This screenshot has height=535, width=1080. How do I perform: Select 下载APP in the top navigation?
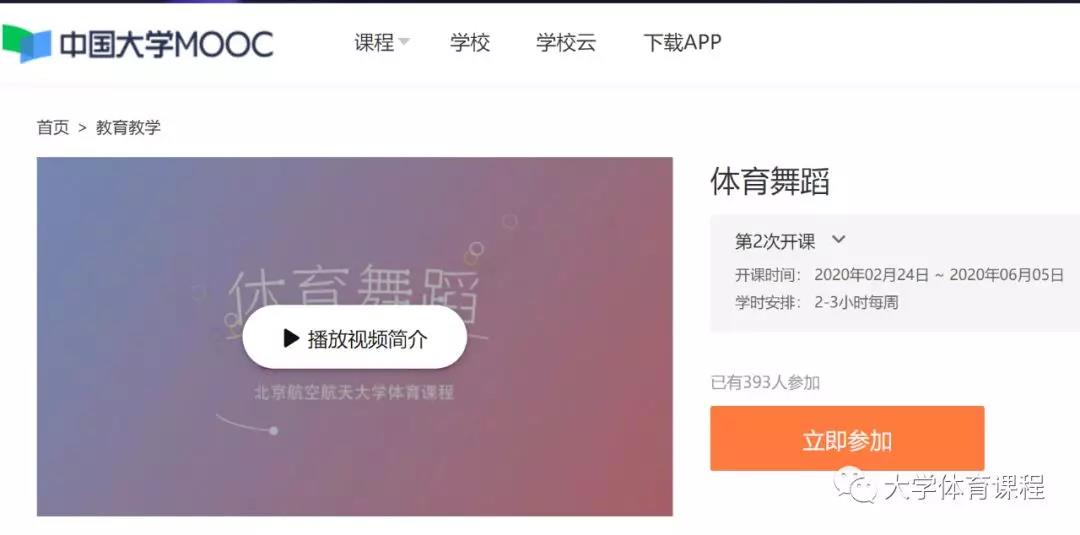point(682,43)
